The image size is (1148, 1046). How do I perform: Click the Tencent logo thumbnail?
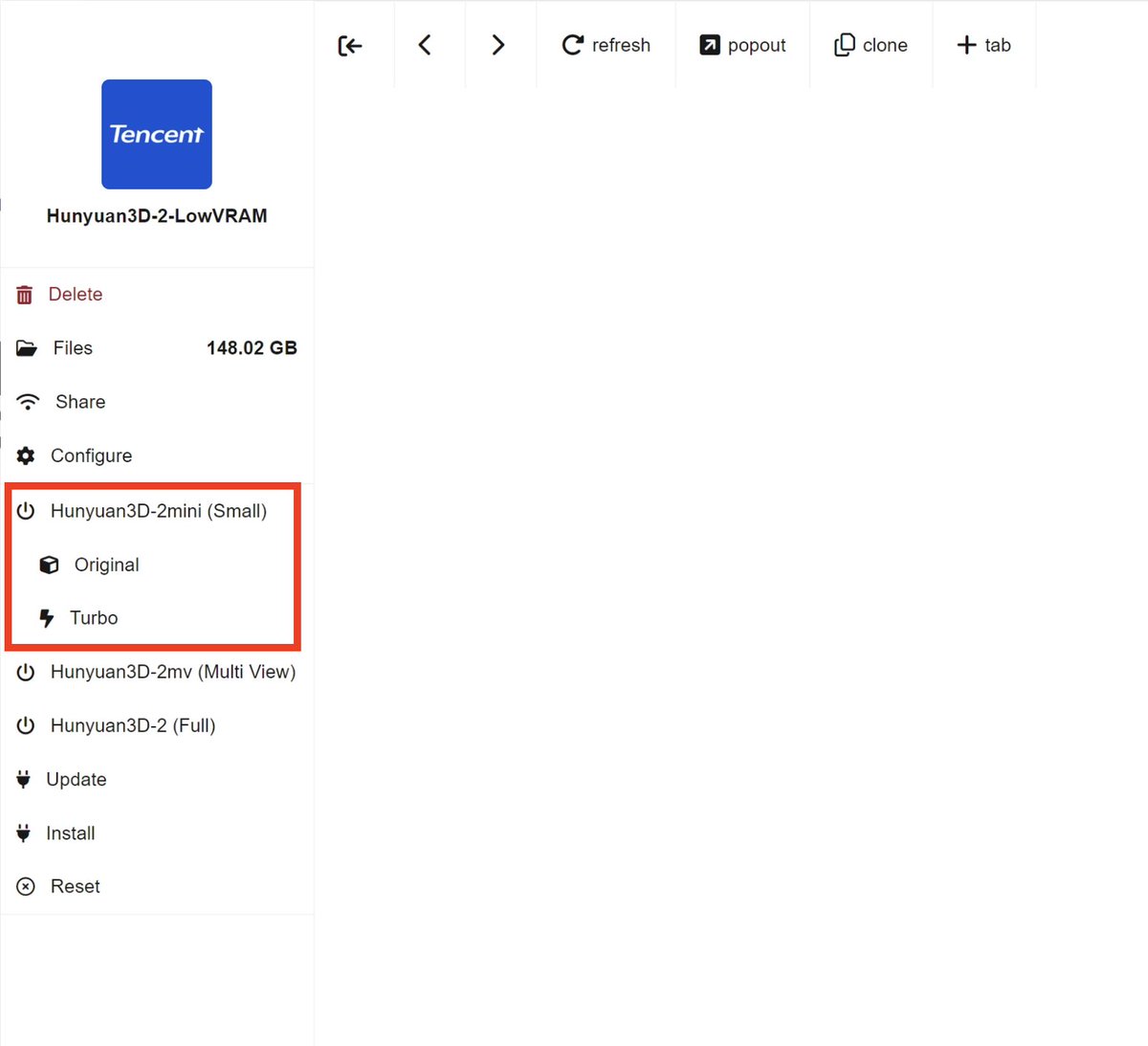157,134
